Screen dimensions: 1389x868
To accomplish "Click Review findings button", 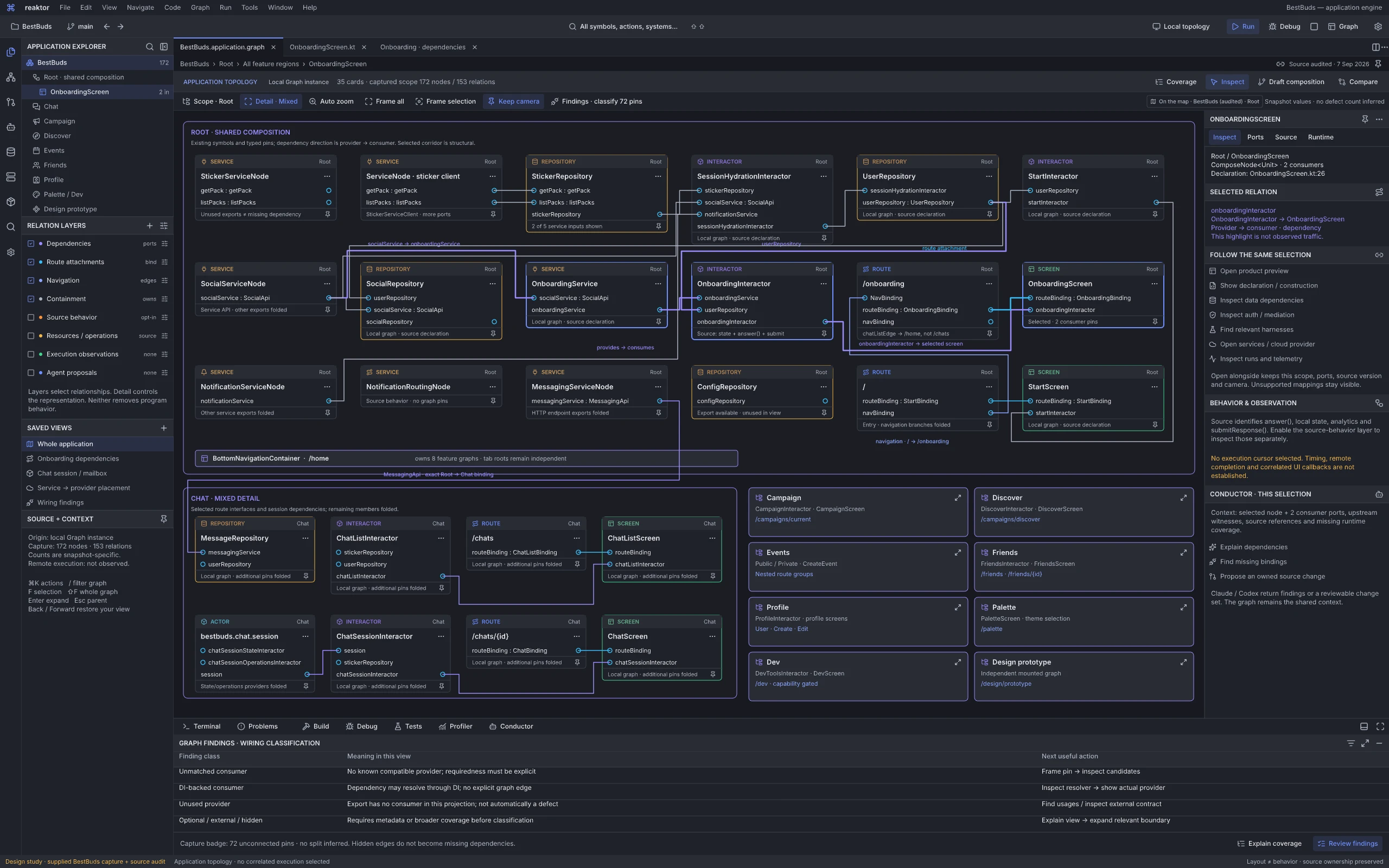I will (1347, 843).
